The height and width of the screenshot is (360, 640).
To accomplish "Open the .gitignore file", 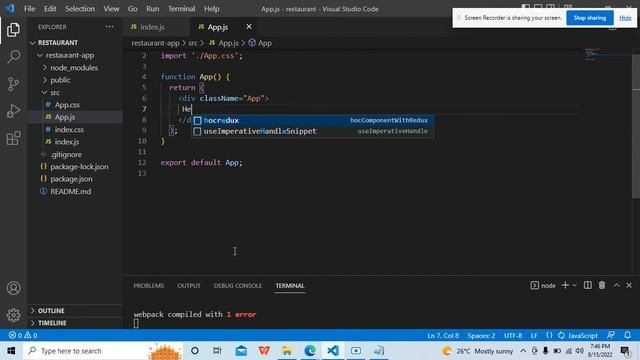I will pos(75,154).
